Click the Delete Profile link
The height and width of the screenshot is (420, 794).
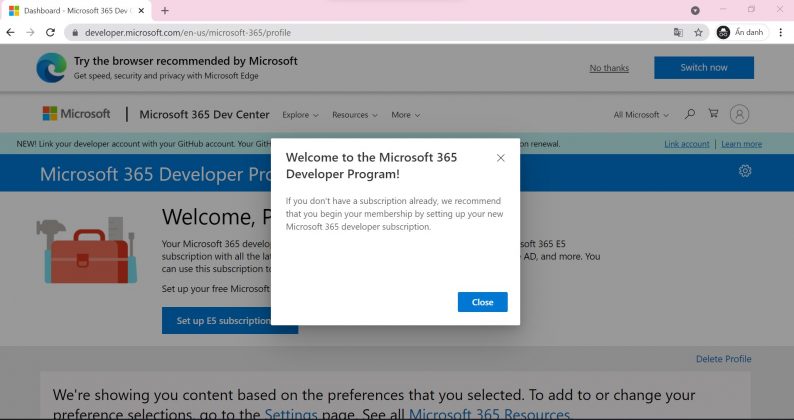coord(723,359)
